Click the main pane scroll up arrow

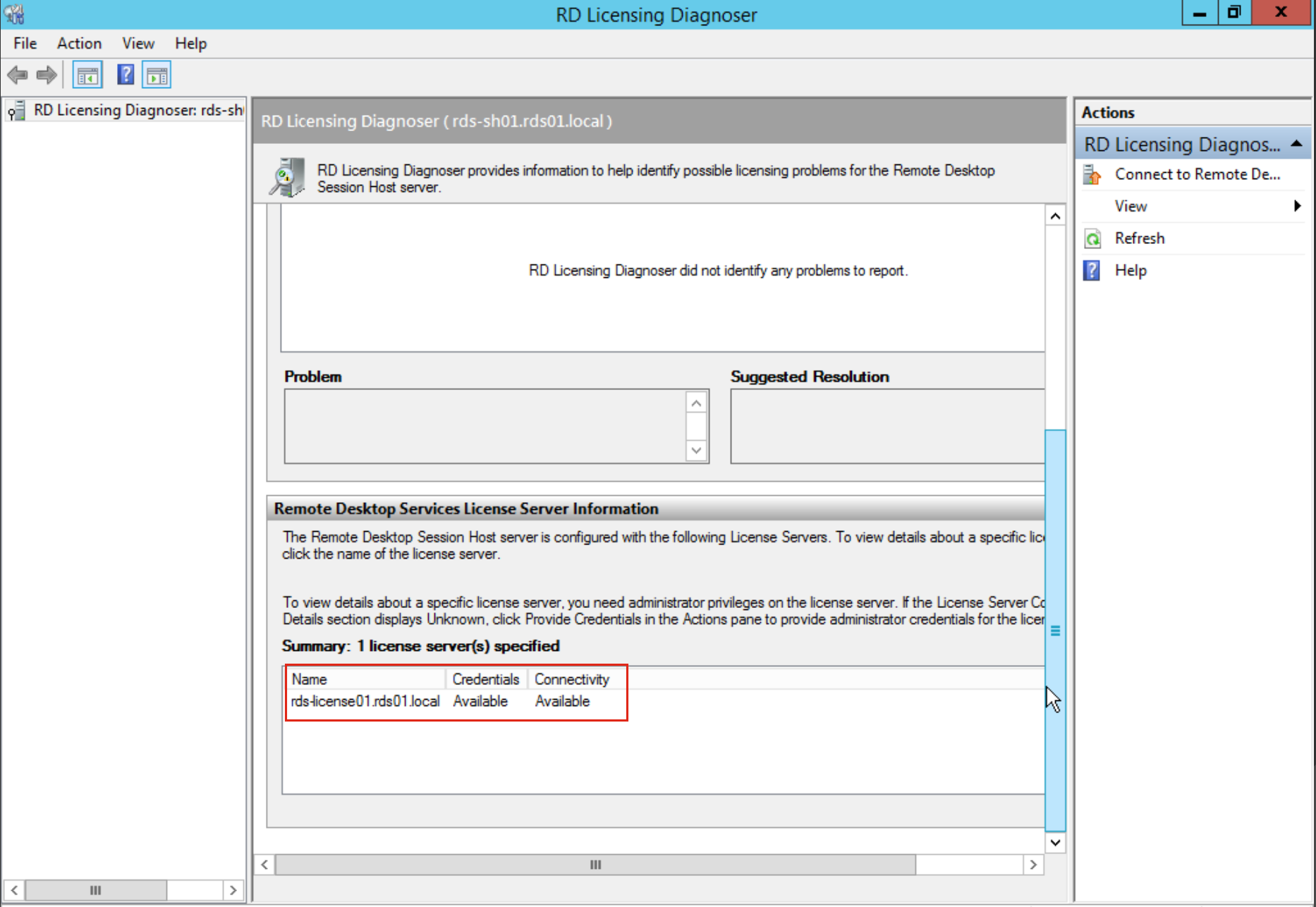point(1055,216)
